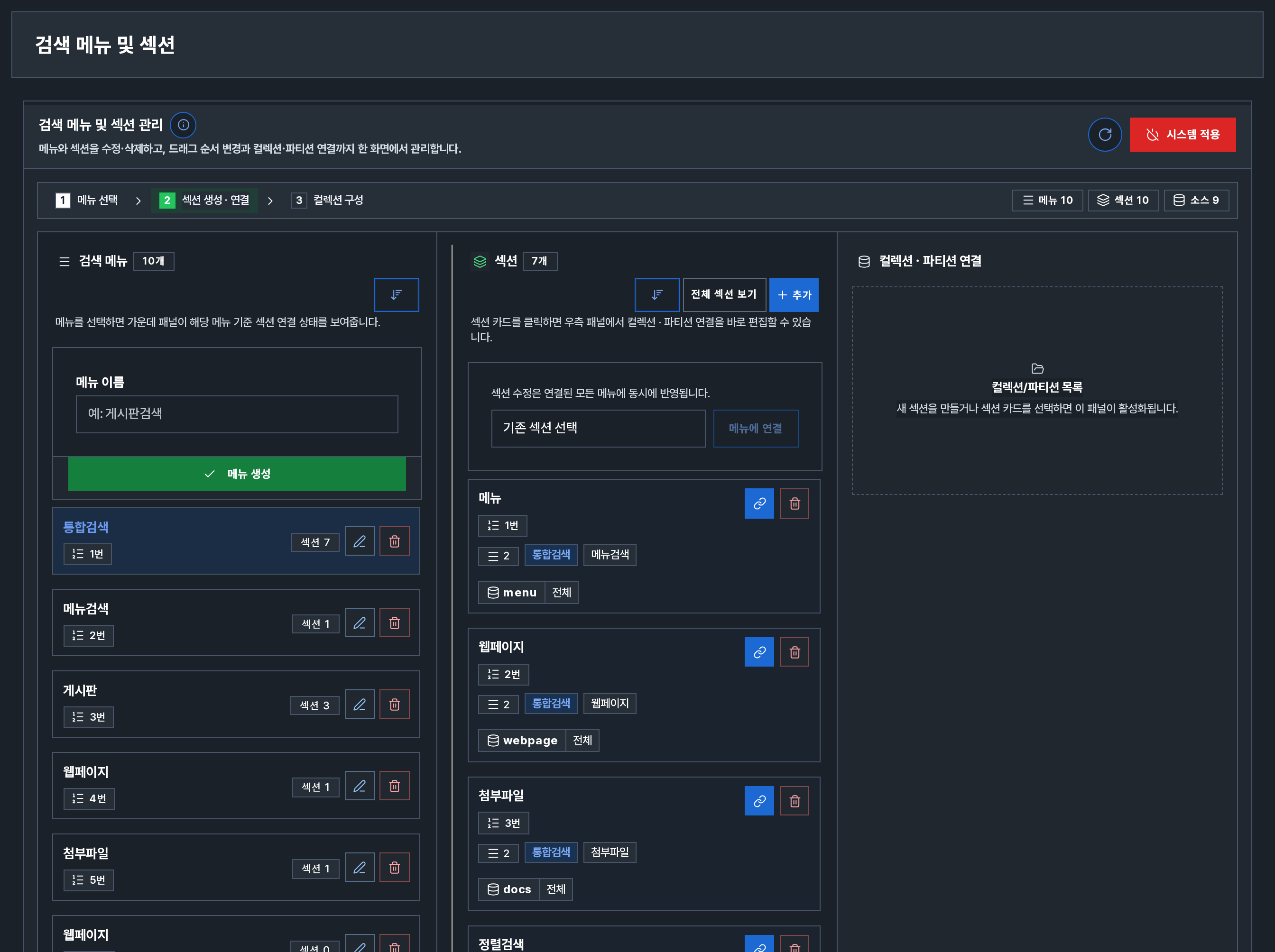Delete the 웹페이지 4번 menu
The width and height of the screenshot is (1275, 952).
(394, 786)
